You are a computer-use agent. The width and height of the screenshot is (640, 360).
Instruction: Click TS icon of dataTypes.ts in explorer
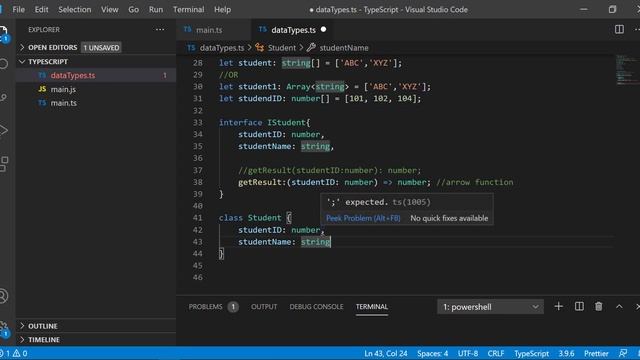[x=42, y=75]
